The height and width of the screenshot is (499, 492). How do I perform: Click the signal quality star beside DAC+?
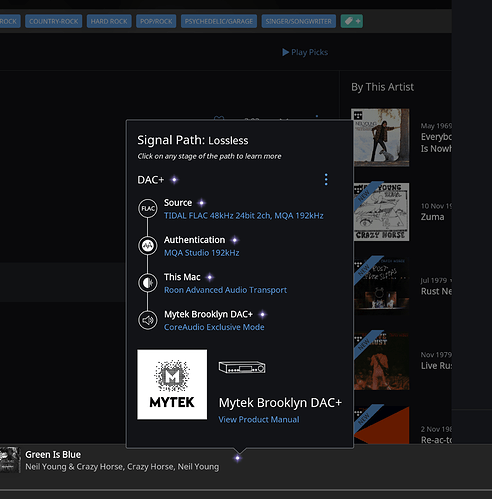coord(174,180)
